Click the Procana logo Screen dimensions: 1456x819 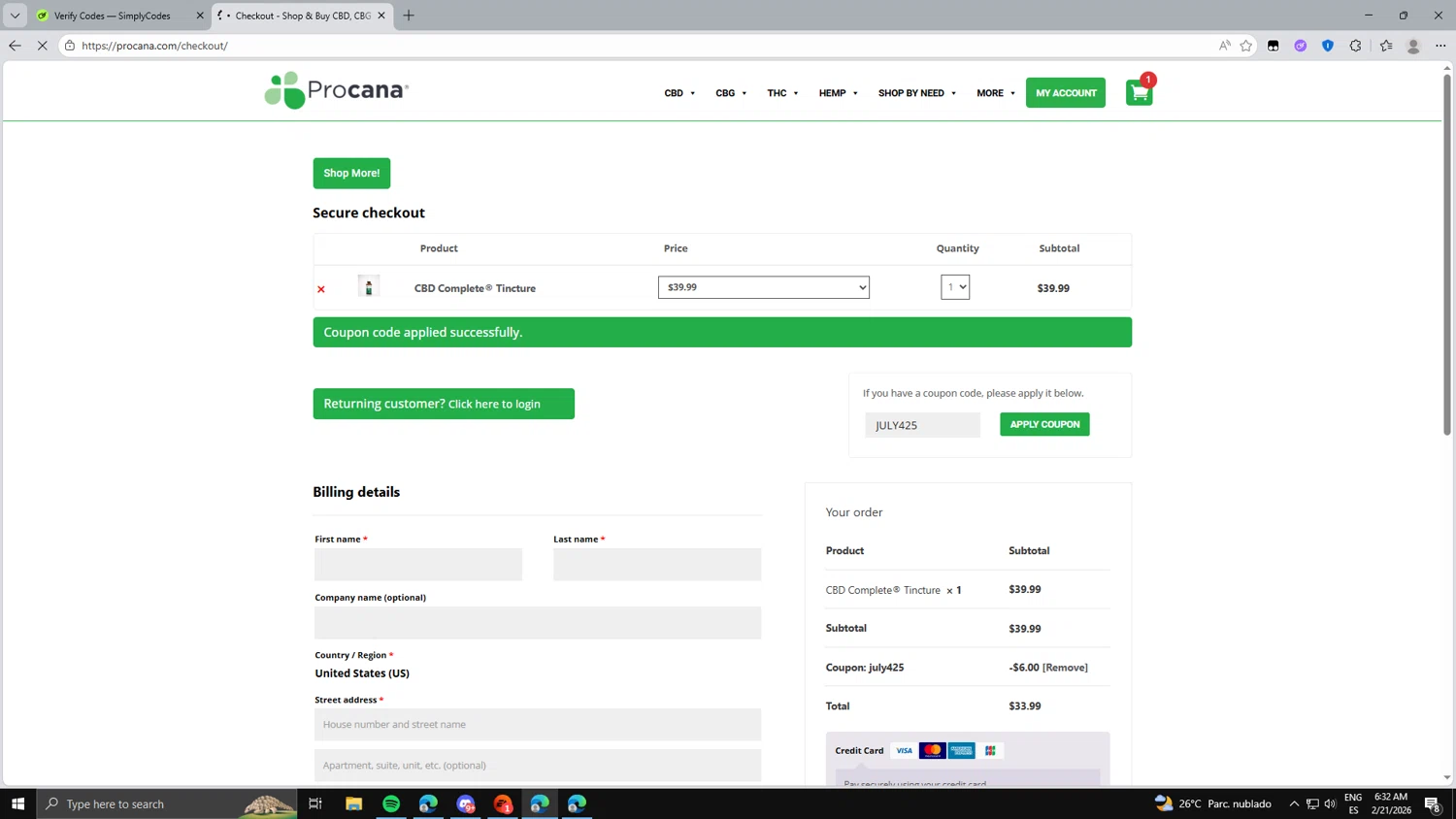click(x=337, y=90)
